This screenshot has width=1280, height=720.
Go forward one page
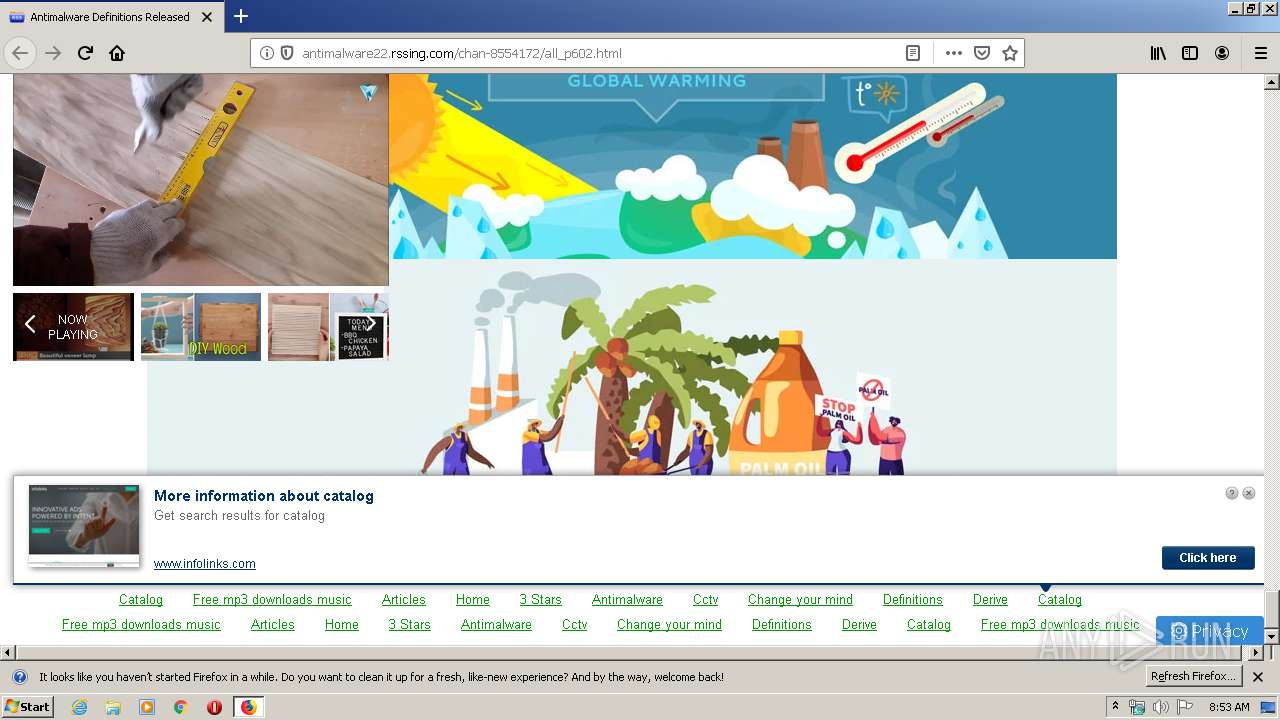53,53
